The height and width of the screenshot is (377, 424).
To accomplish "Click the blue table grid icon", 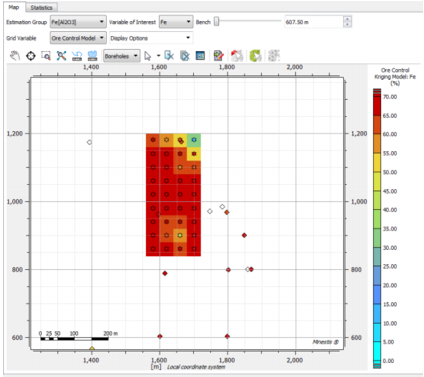I will click(200, 56).
